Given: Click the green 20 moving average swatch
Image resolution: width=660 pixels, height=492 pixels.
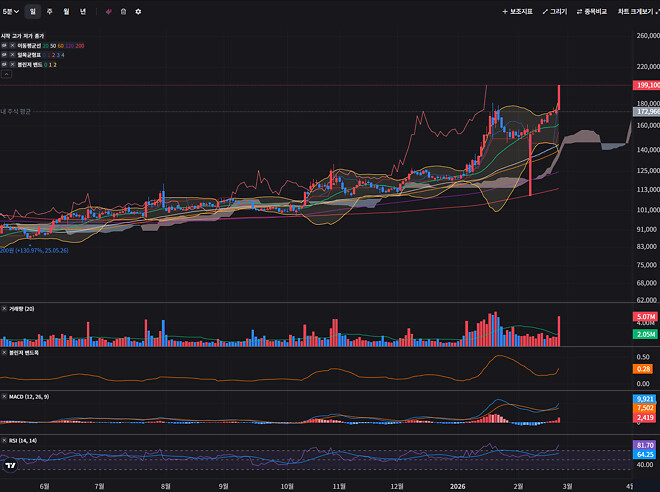Looking at the screenshot, I should (45, 46).
